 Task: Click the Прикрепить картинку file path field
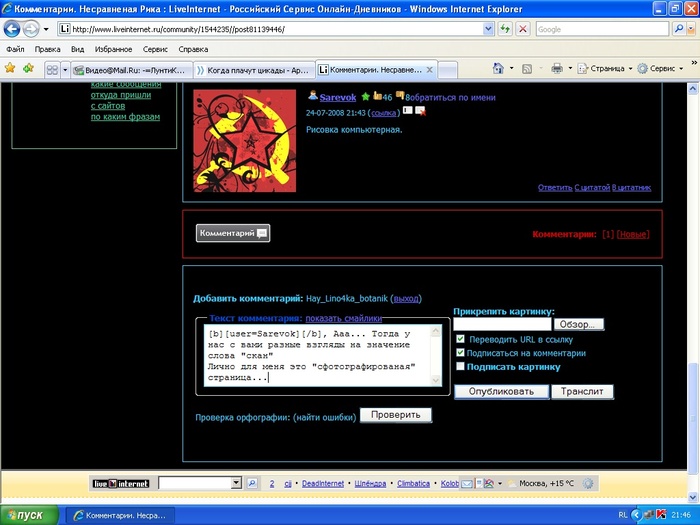click(x=502, y=324)
